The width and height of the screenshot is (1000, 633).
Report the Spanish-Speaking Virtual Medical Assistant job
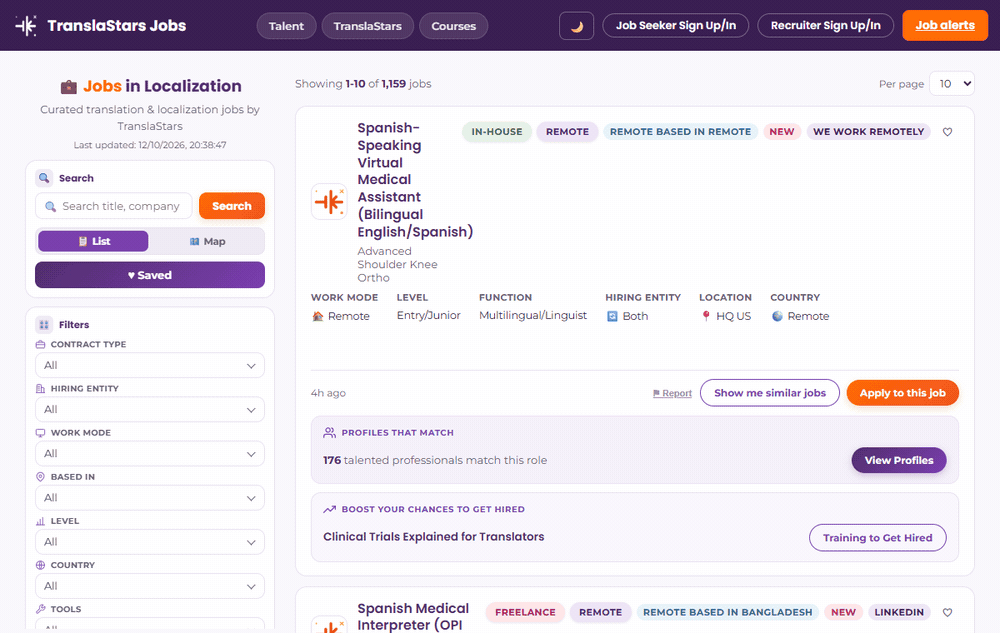coord(672,393)
